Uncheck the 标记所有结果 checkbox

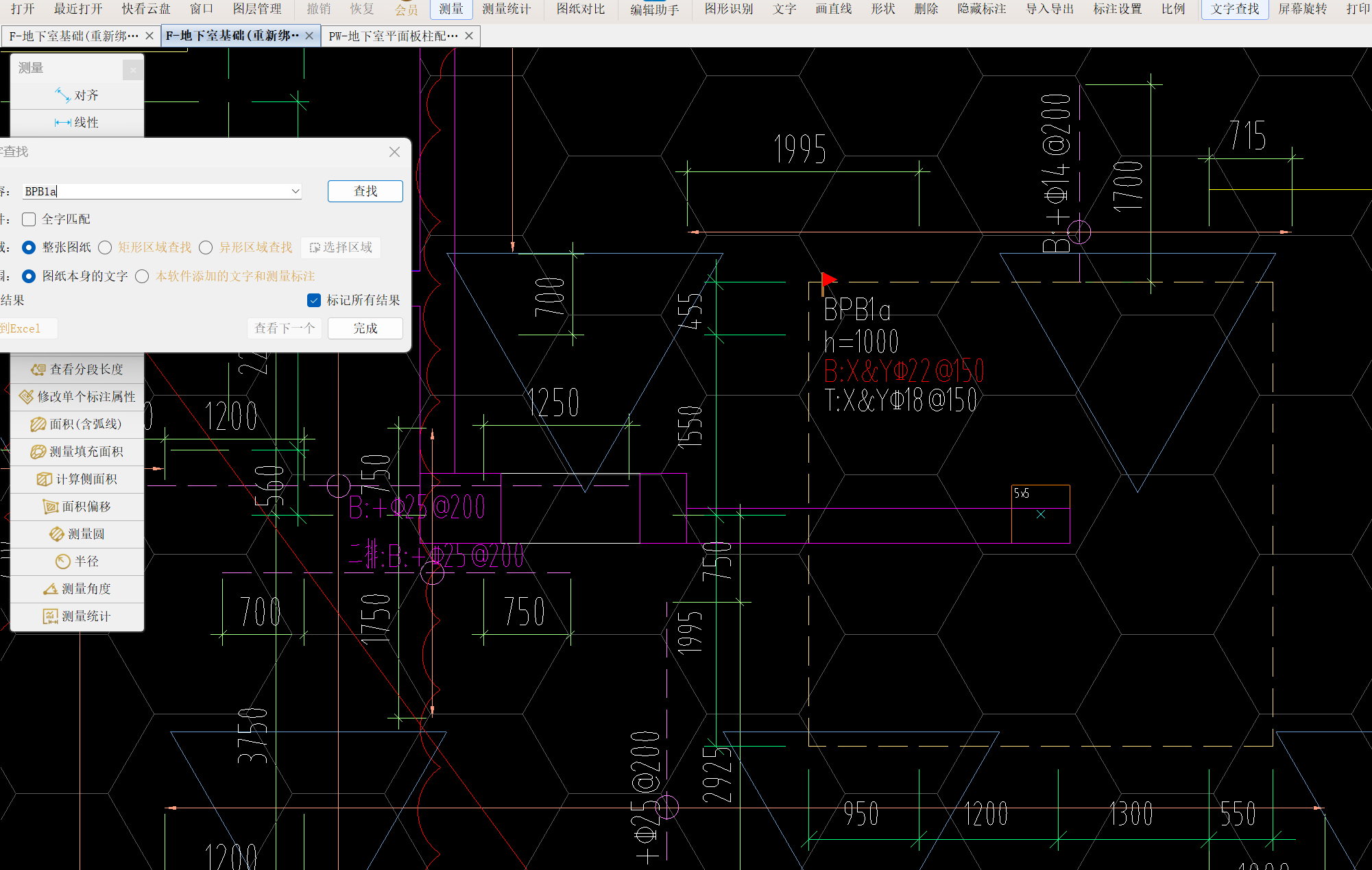[314, 300]
